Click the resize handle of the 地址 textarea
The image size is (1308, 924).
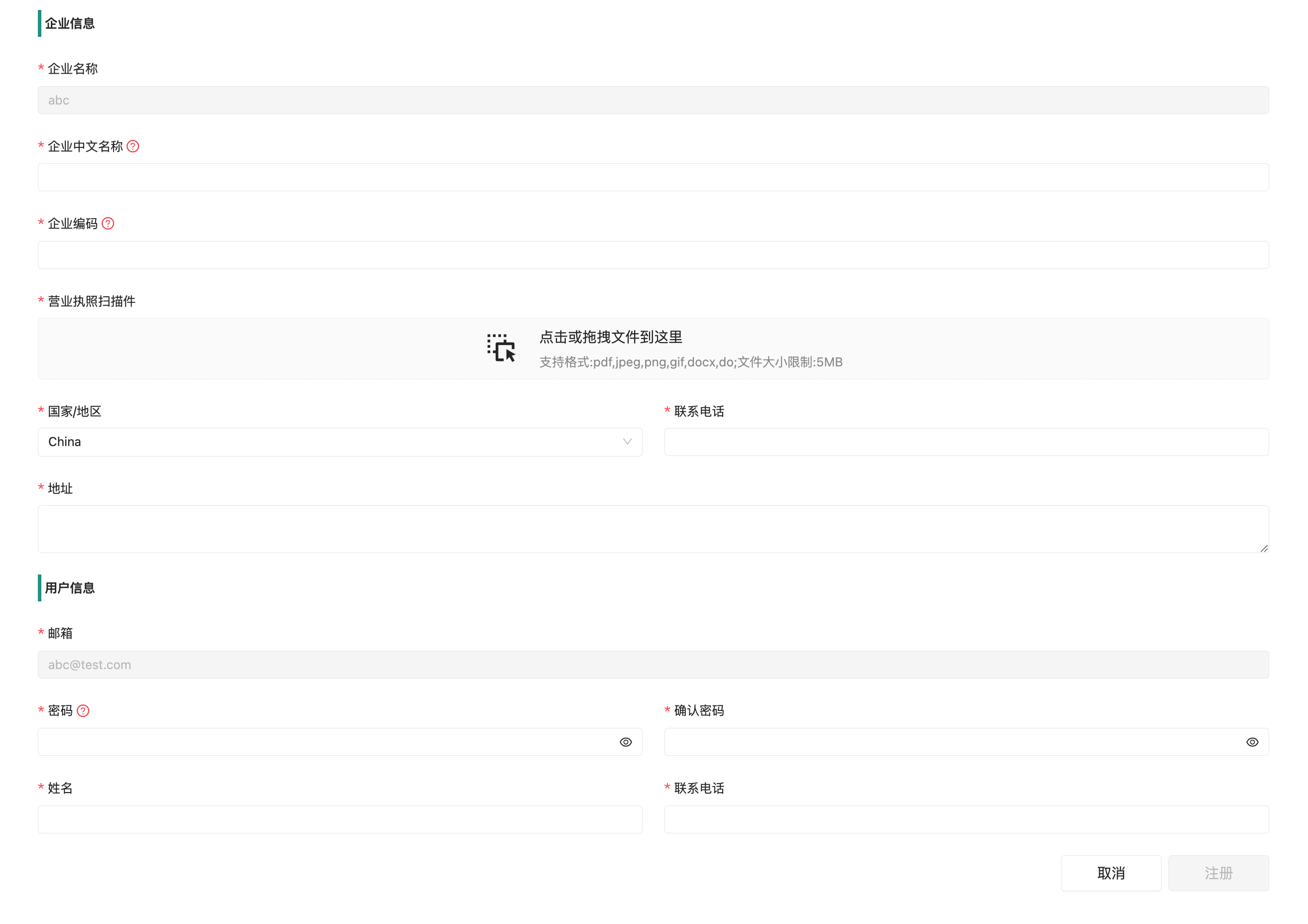(1265, 548)
